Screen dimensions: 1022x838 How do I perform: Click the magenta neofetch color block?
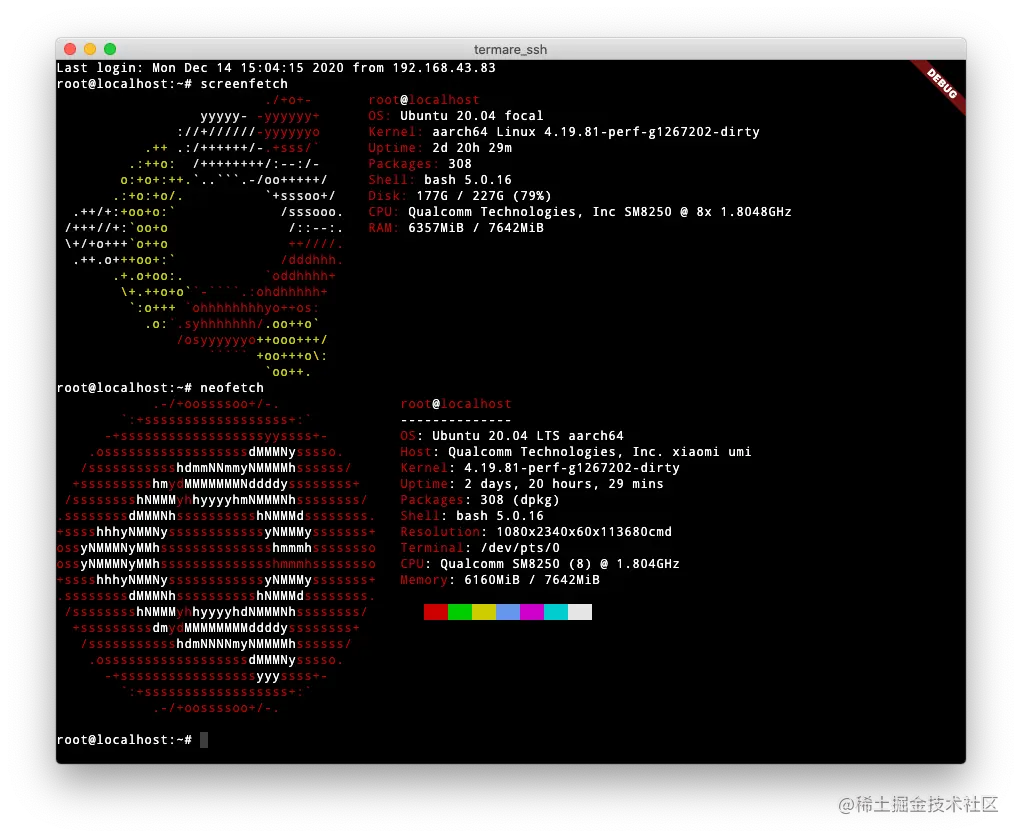(x=532, y=612)
